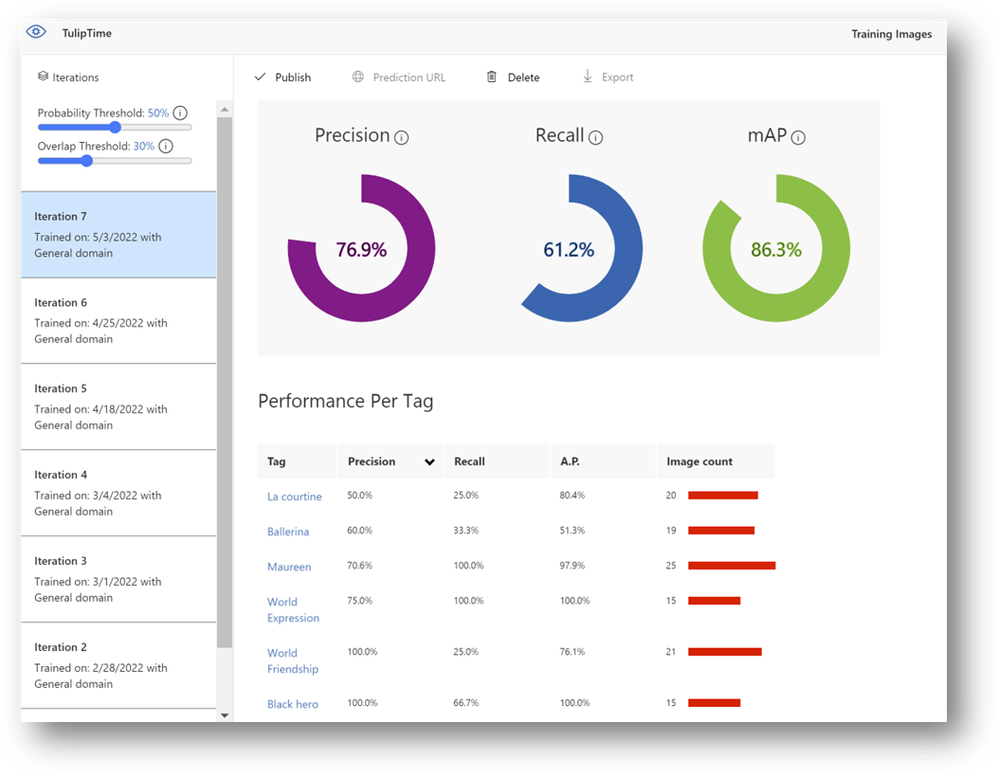The width and height of the screenshot is (999, 774).
Task: Open the La courtine tag link
Action: [294, 496]
